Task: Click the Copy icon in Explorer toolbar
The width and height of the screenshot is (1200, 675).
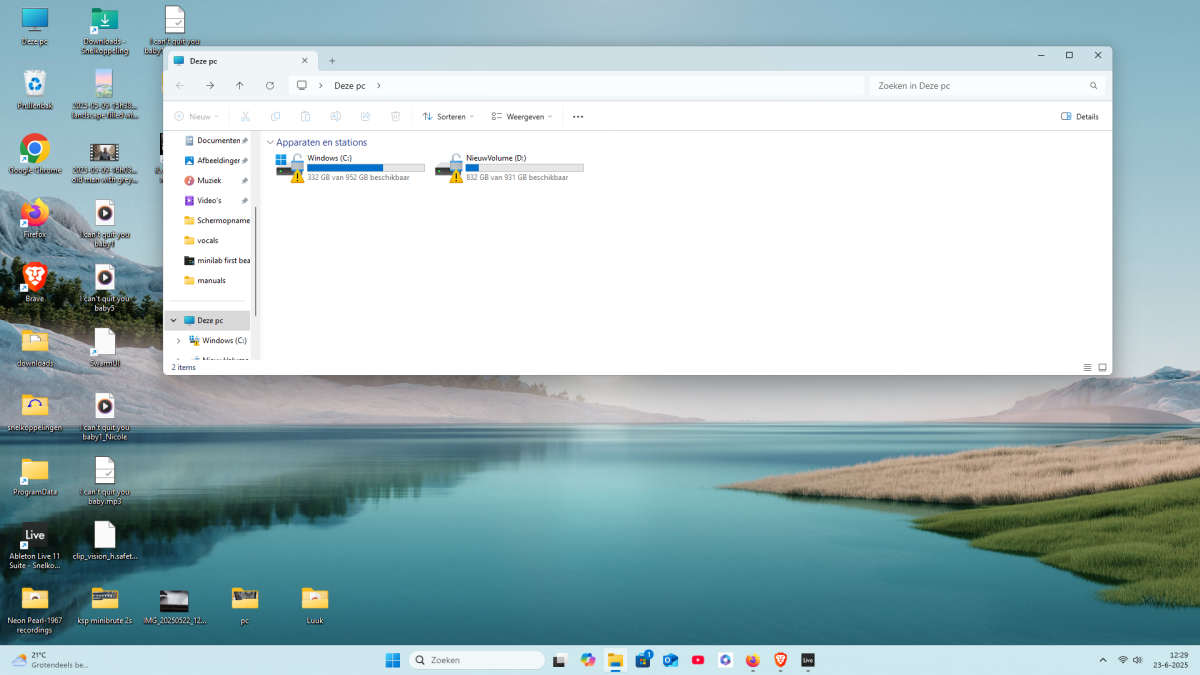Action: (275, 116)
